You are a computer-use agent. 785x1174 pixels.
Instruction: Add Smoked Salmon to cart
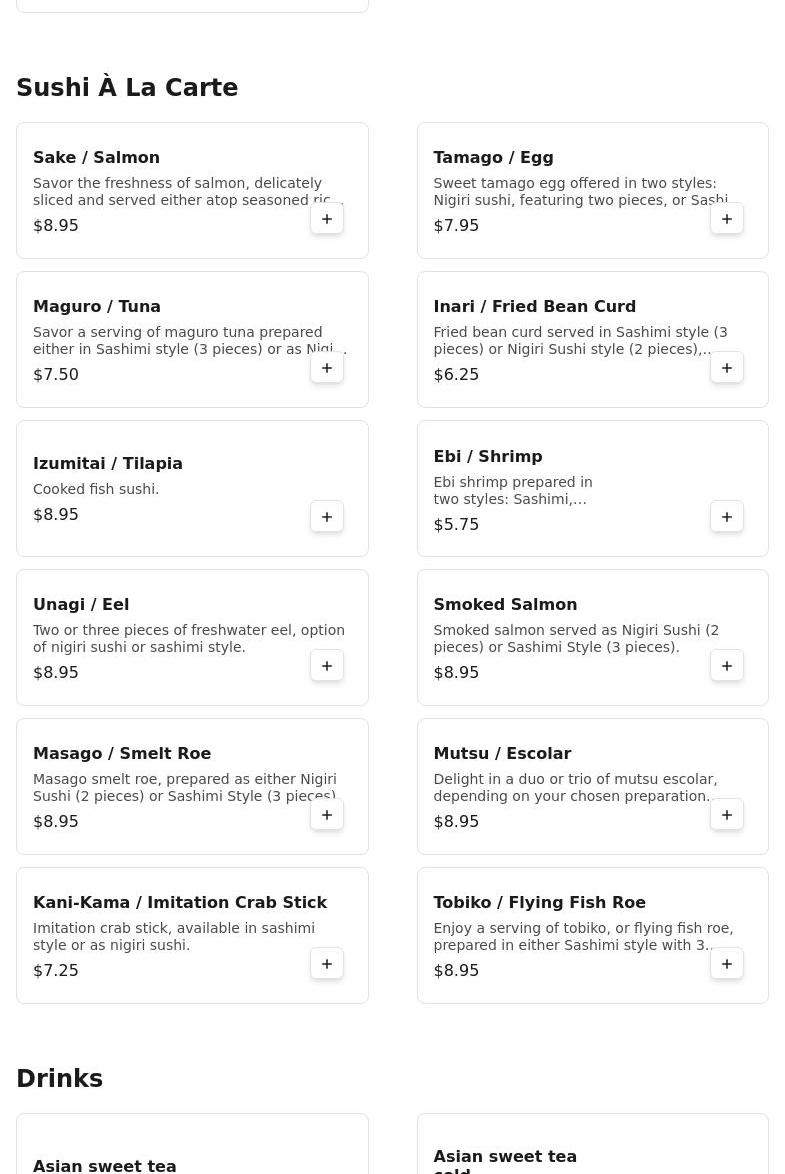tap(727, 666)
